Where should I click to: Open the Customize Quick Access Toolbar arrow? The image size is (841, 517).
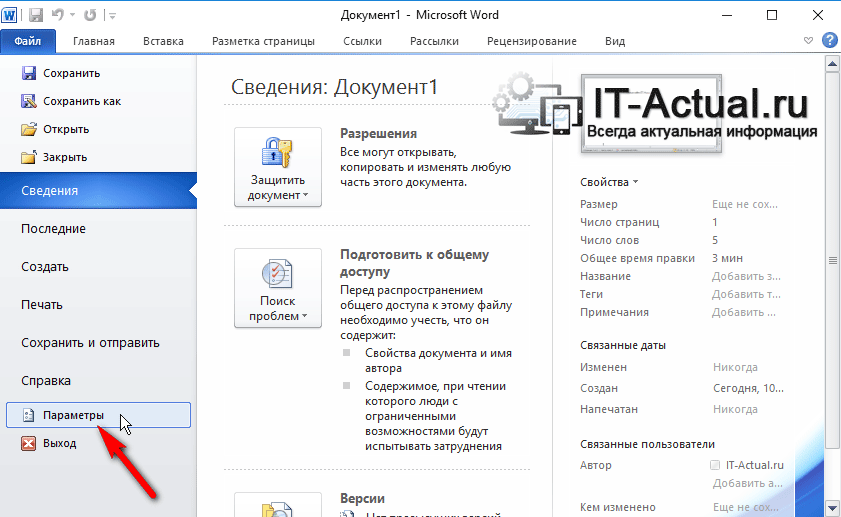tap(111, 16)
